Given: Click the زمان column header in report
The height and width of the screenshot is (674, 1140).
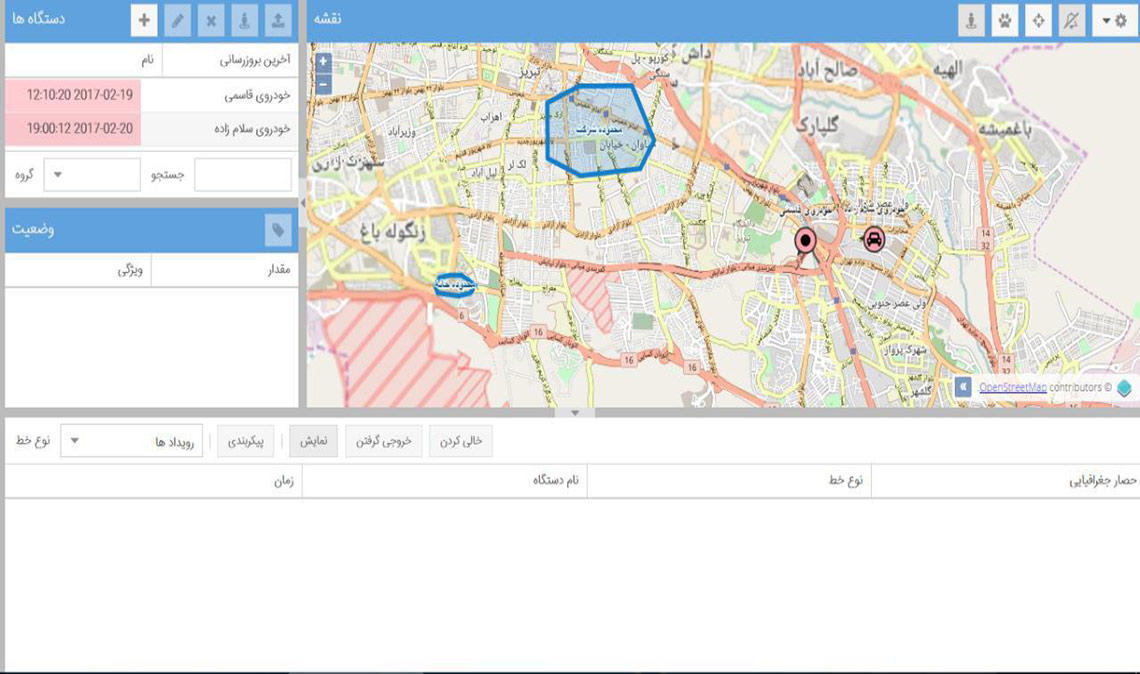Looking at the screenshot, I should 153,481.
